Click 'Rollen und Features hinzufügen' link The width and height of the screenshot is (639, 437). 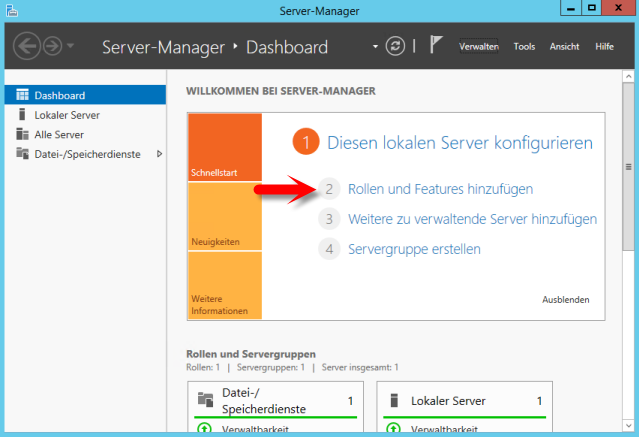click(x=440, y=189)
